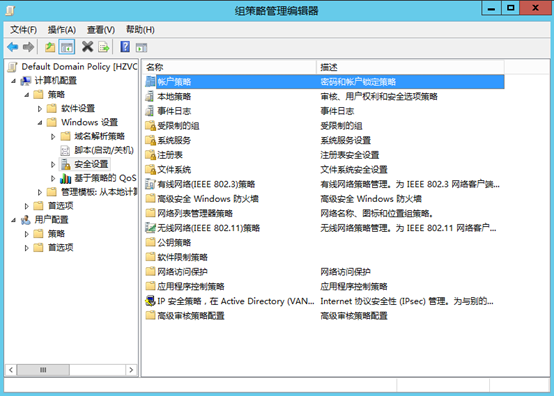Open the 帮助(H) menu

(x=140, y=30)
